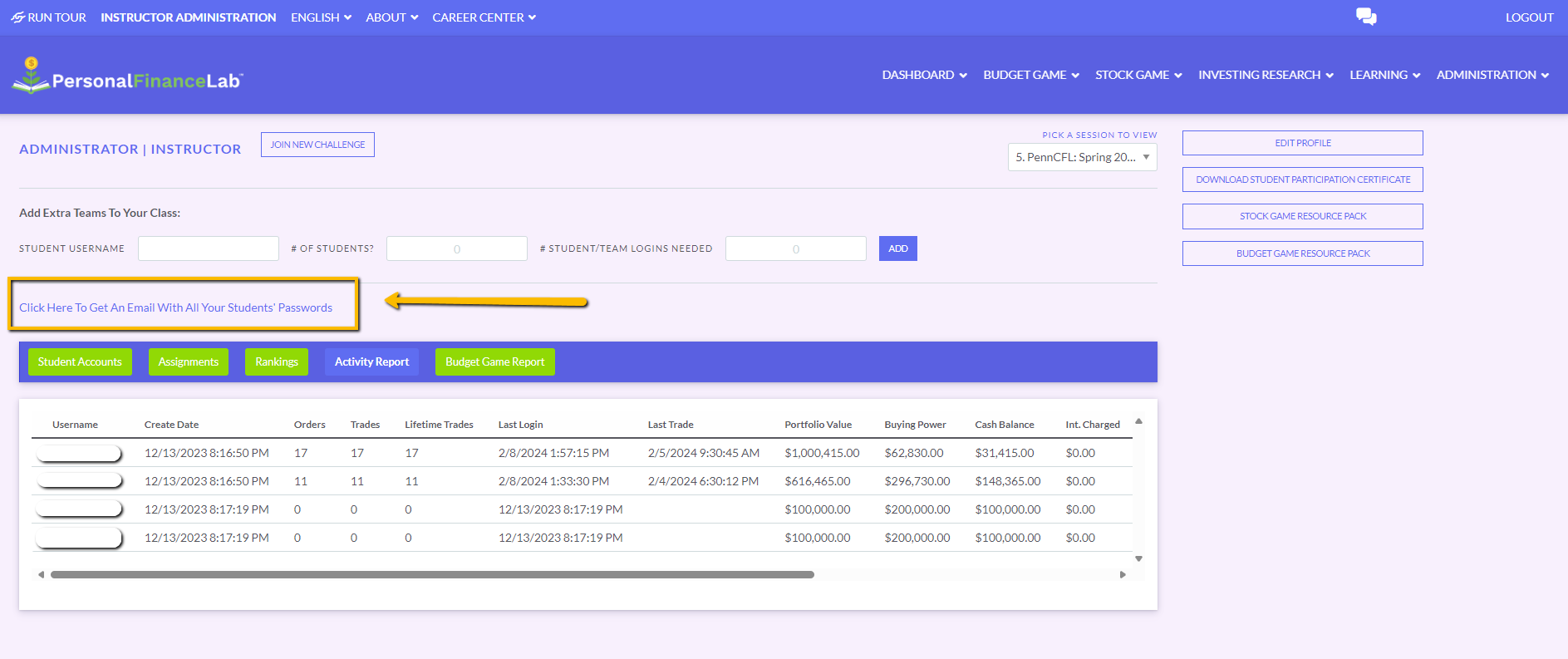Viewport: 1568px width, 659px height.
Task: Open the Pick a Session selector
Action: [1082, 157]
